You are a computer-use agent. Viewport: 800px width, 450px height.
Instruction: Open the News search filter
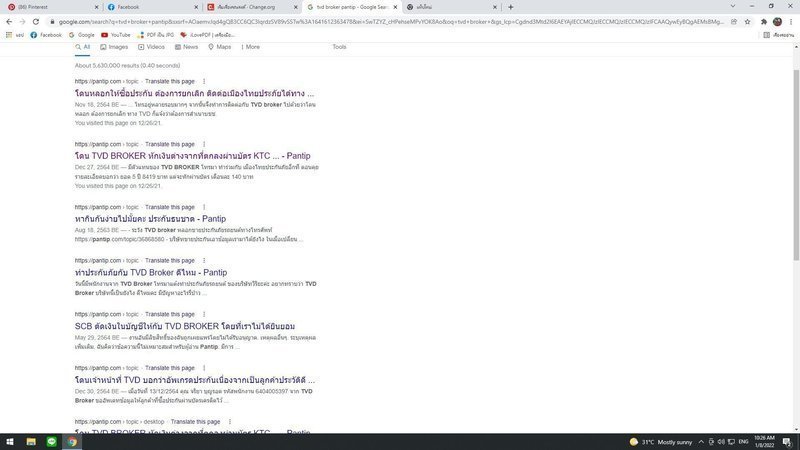pyautogui.click(x=189, y=47)
